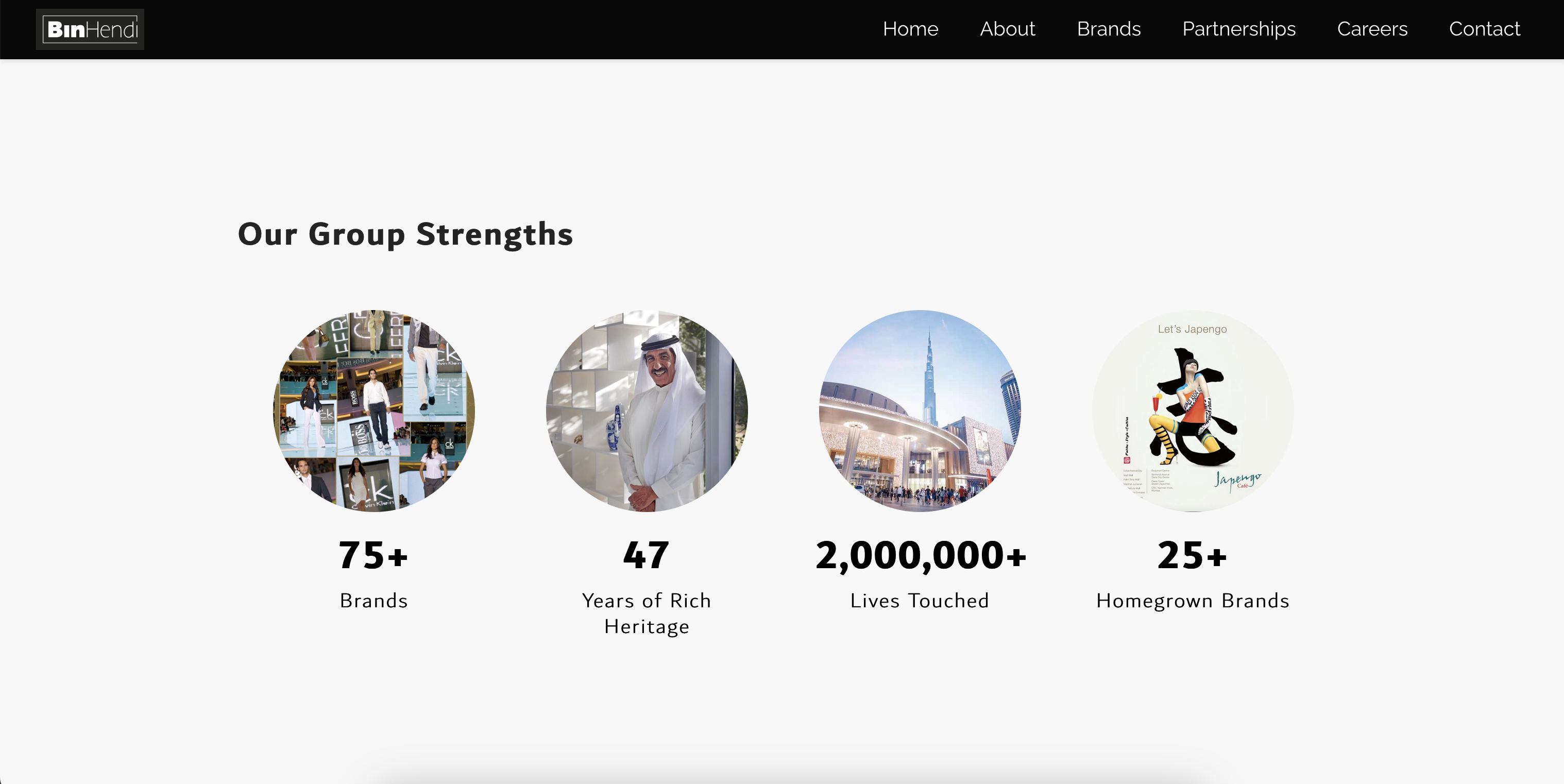Click the fashion brands collage image
Viewport: 1564px width, 784px height.
tap(374, 411)
